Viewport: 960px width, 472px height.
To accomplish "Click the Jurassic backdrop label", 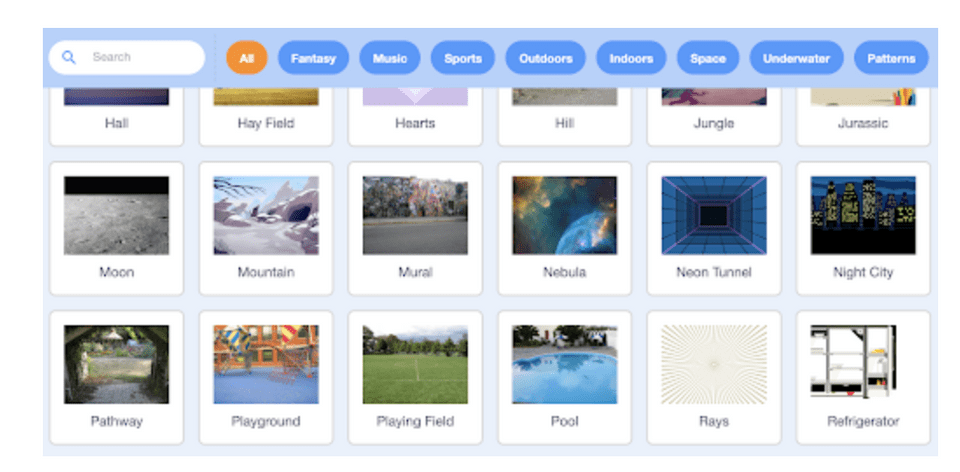I will pyautogui.click(x=863, y=123).
